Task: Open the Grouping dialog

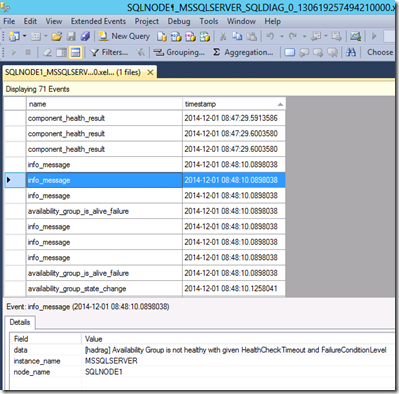Action: pyautogui.click(x=179, y=52)
